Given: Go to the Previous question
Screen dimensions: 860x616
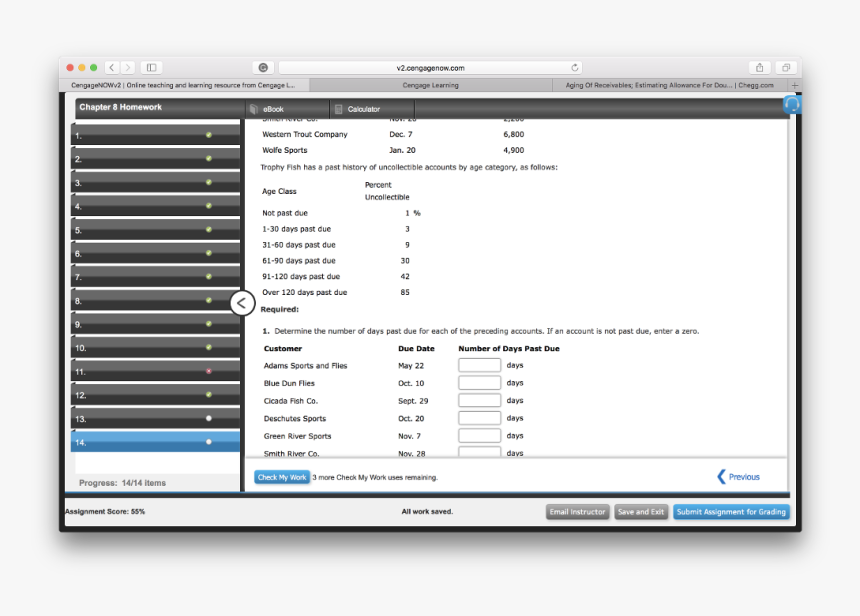Looking at the screenshot, I should 739,477.
